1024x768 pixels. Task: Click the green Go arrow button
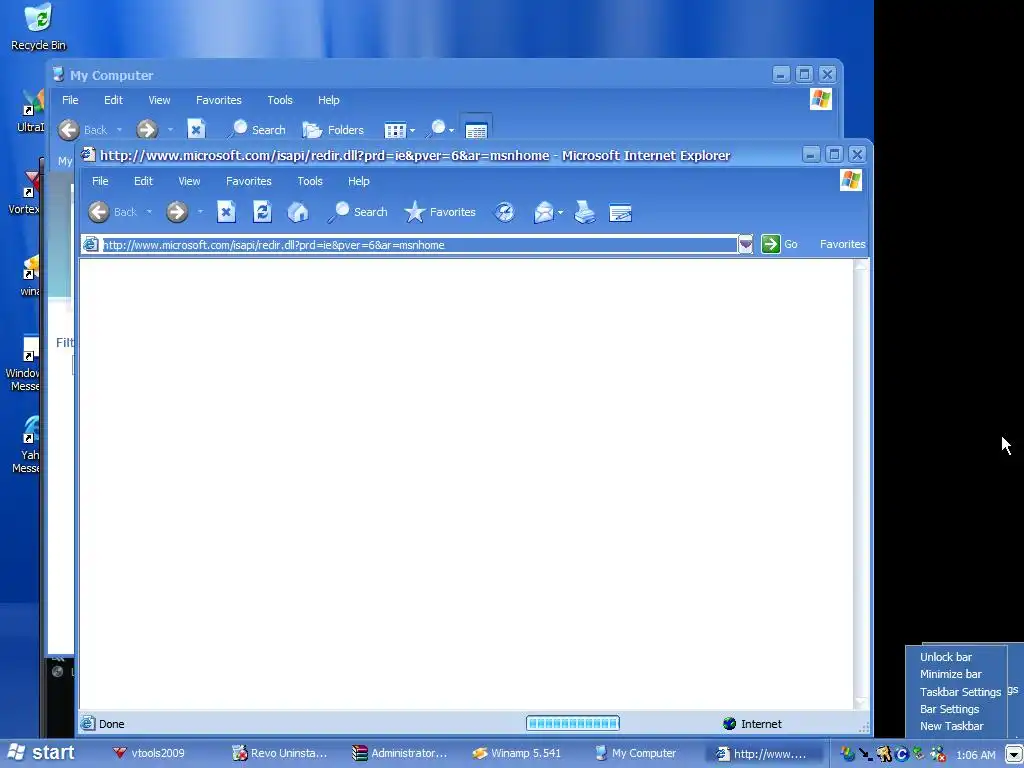click(771, 244)
